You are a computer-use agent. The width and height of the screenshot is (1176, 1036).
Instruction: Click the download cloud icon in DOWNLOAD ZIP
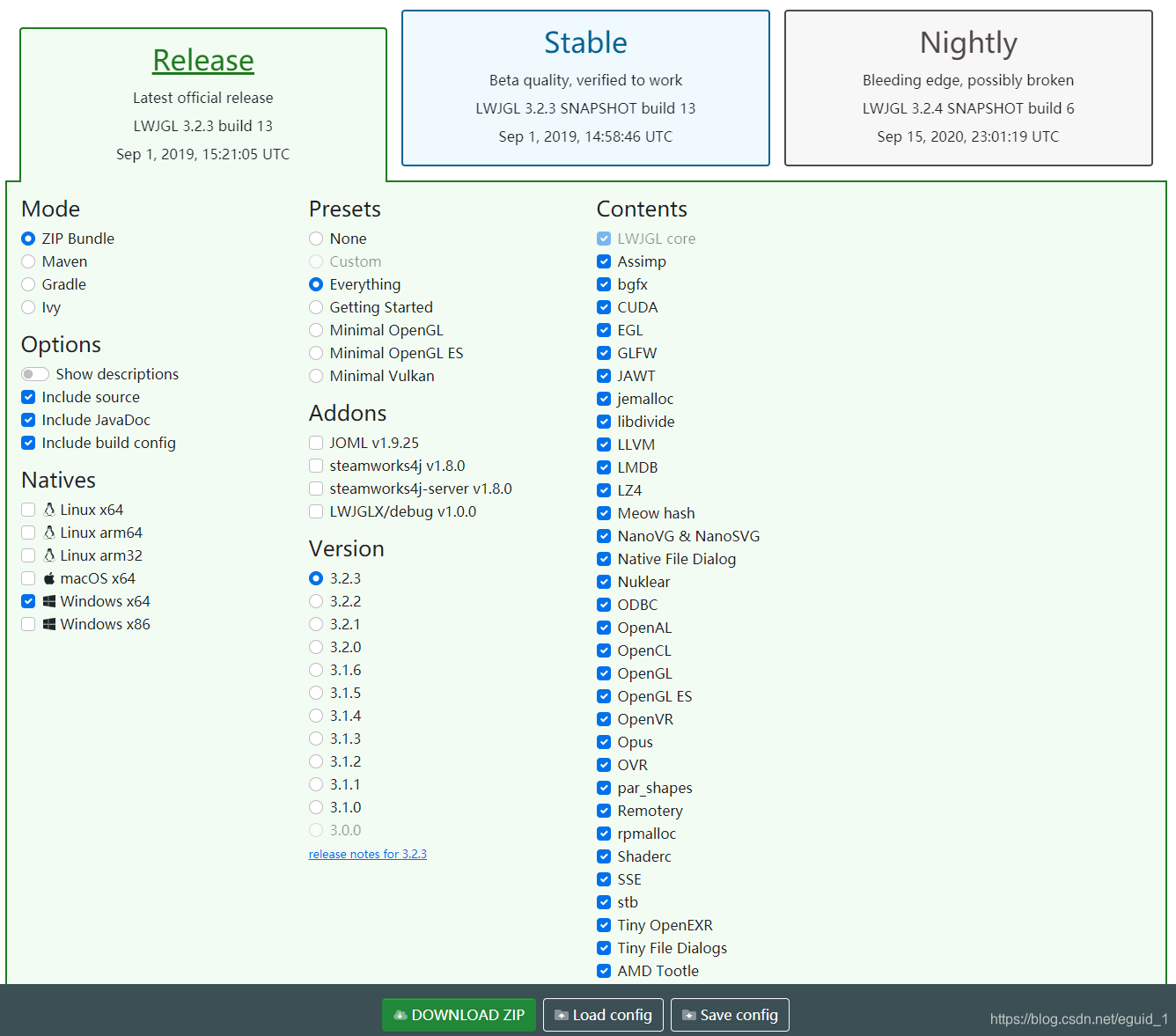coord(401,1015)
